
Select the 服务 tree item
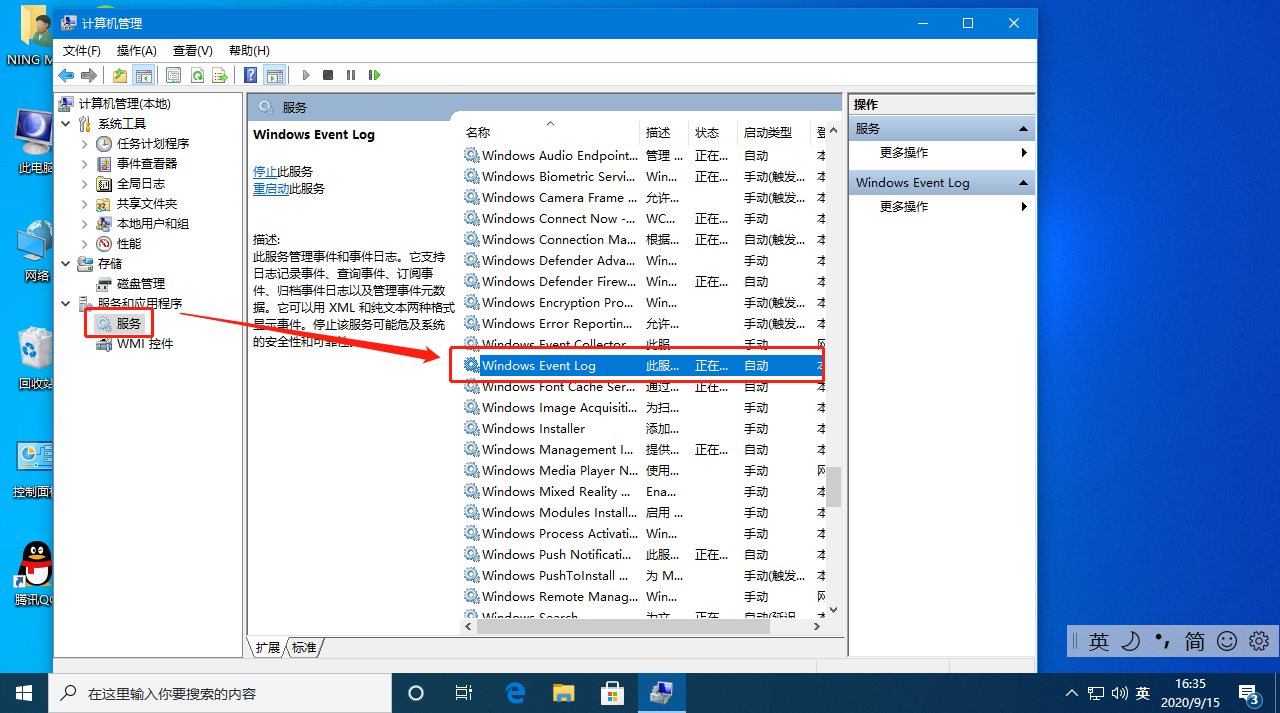tap(119, 323)
